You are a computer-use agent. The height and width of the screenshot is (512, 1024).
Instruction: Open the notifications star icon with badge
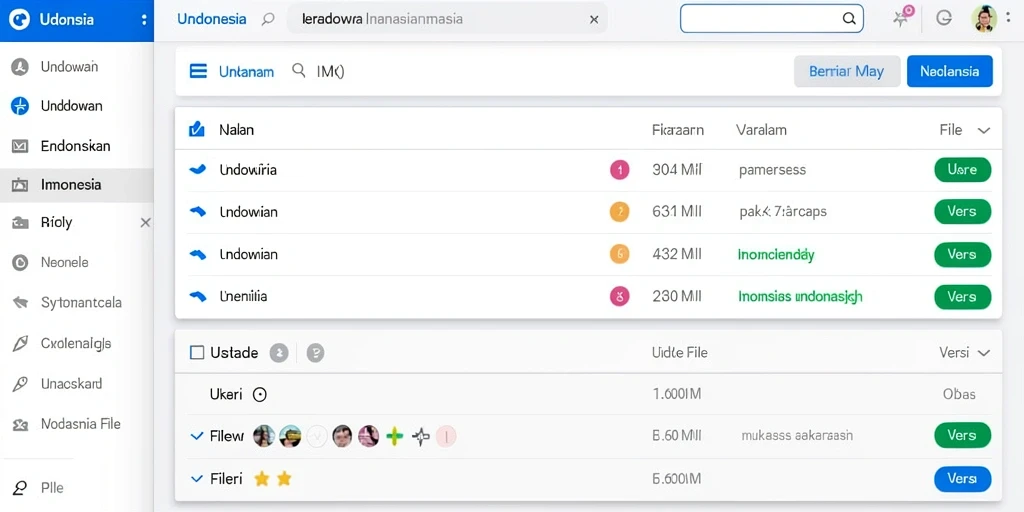pos(903,16)
